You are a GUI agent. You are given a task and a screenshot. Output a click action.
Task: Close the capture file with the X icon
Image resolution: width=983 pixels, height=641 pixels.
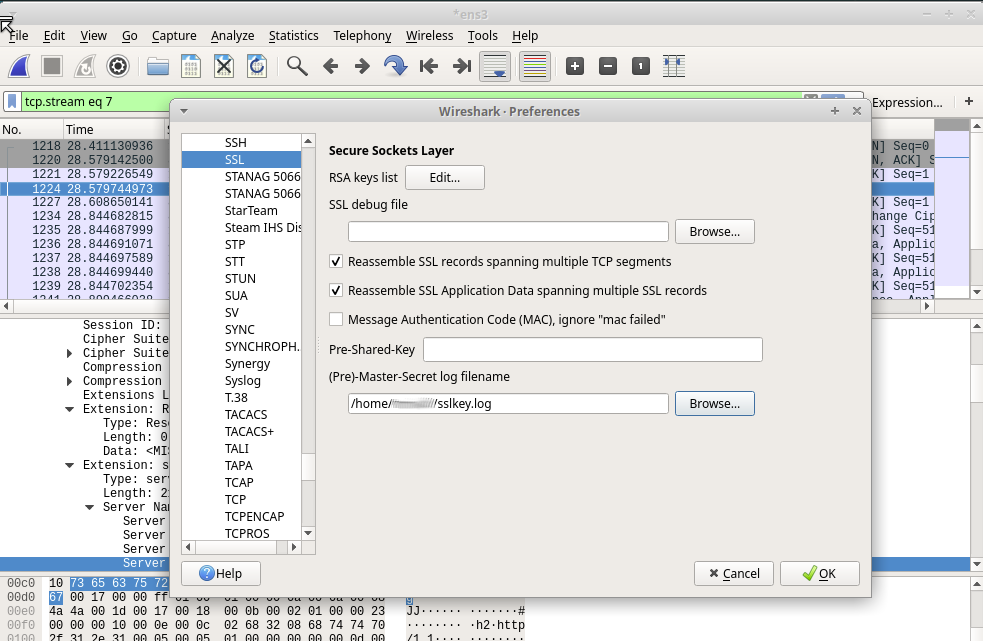pos(224,66)
